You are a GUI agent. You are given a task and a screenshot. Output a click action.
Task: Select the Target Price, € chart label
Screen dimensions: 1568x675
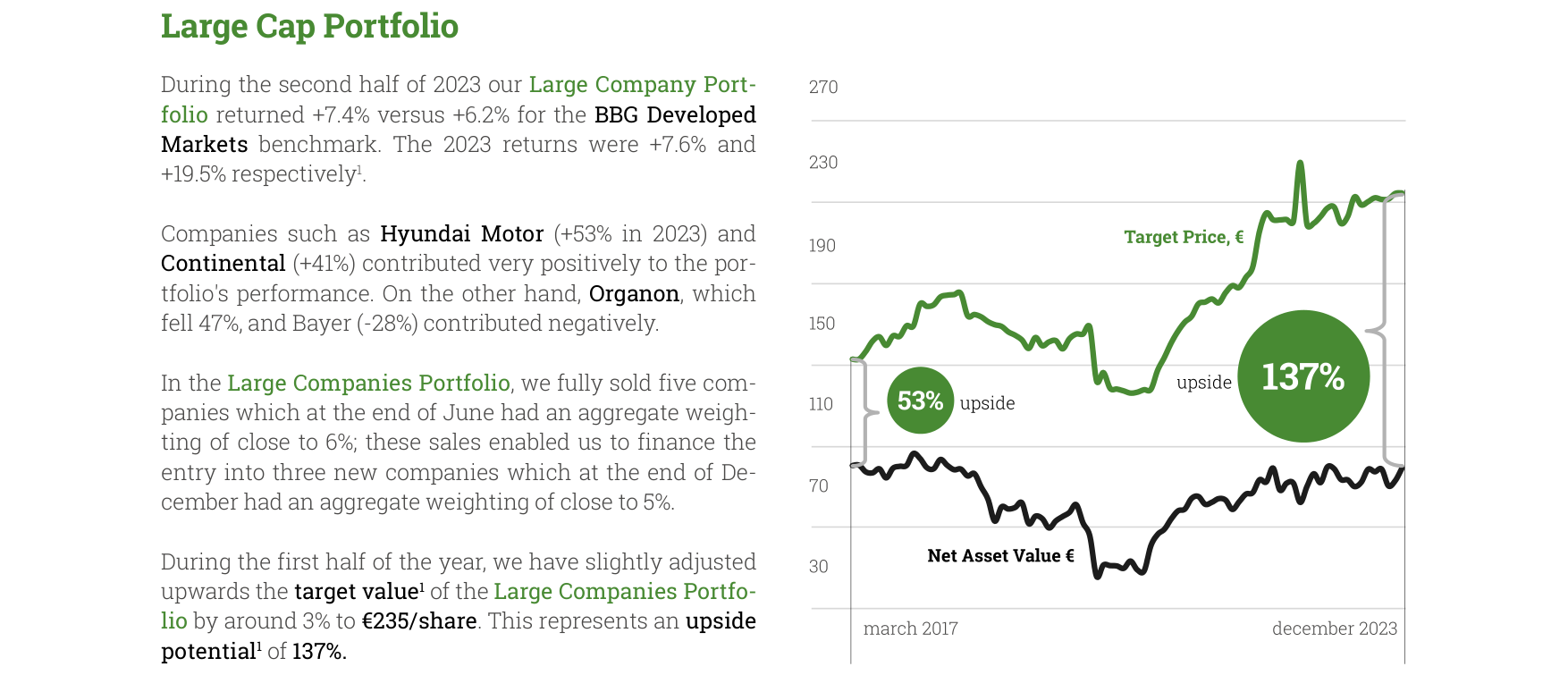pos(1184,237)
